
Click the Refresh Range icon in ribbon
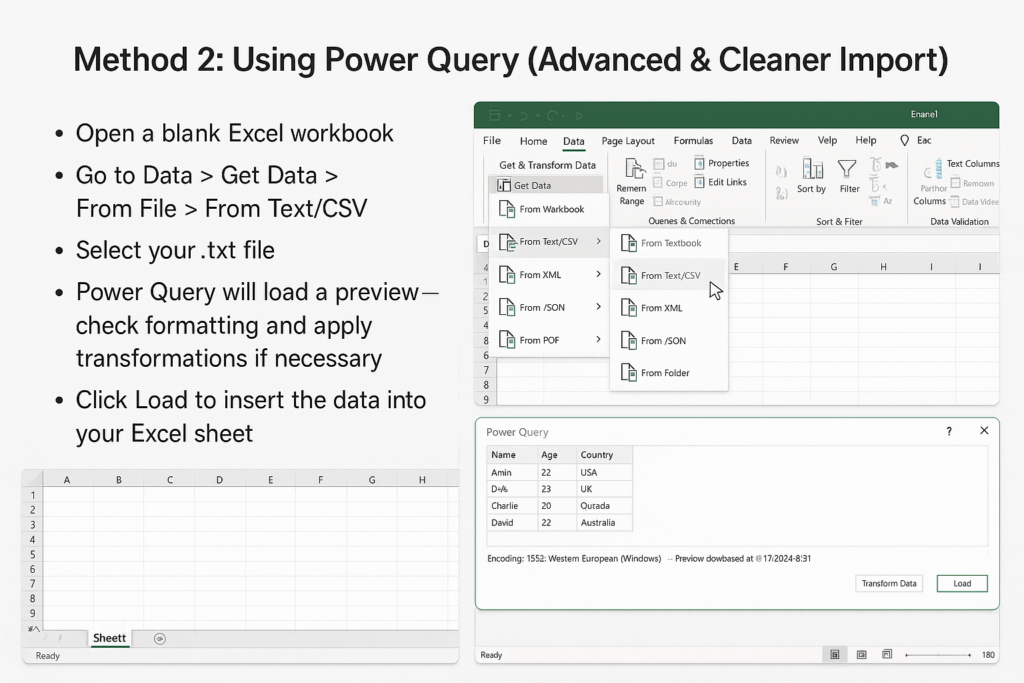click(x=632, y=170)
